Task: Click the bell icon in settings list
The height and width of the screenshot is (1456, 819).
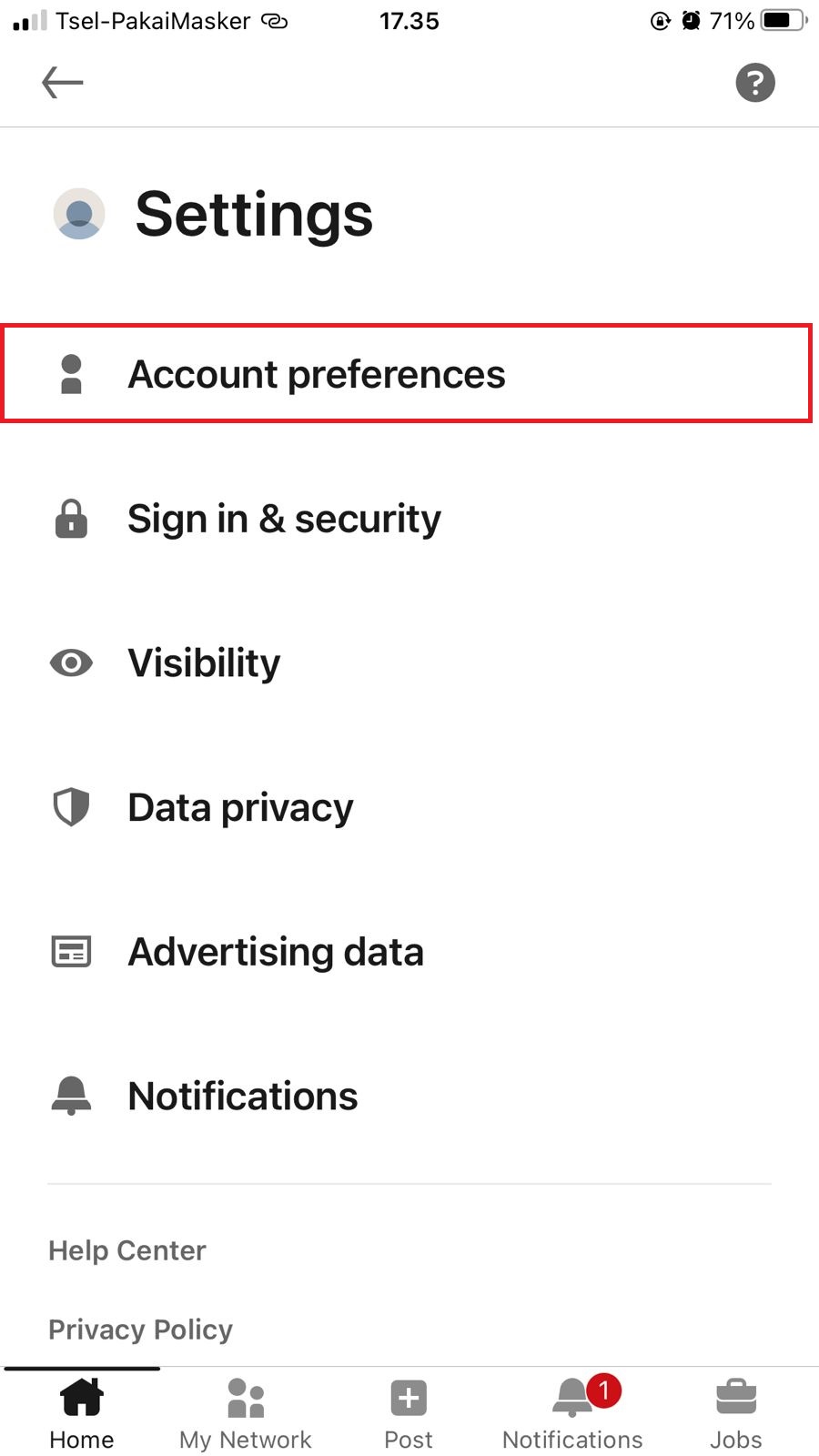Action: click(71, 1096)
